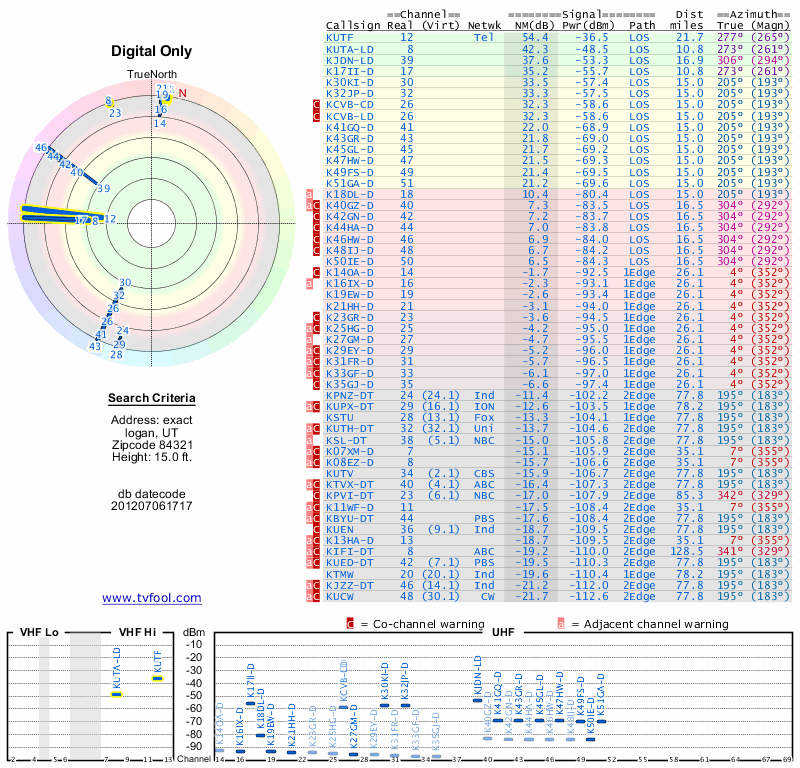
Task: Click the NM(dB) column header
Action: point(535,26)
